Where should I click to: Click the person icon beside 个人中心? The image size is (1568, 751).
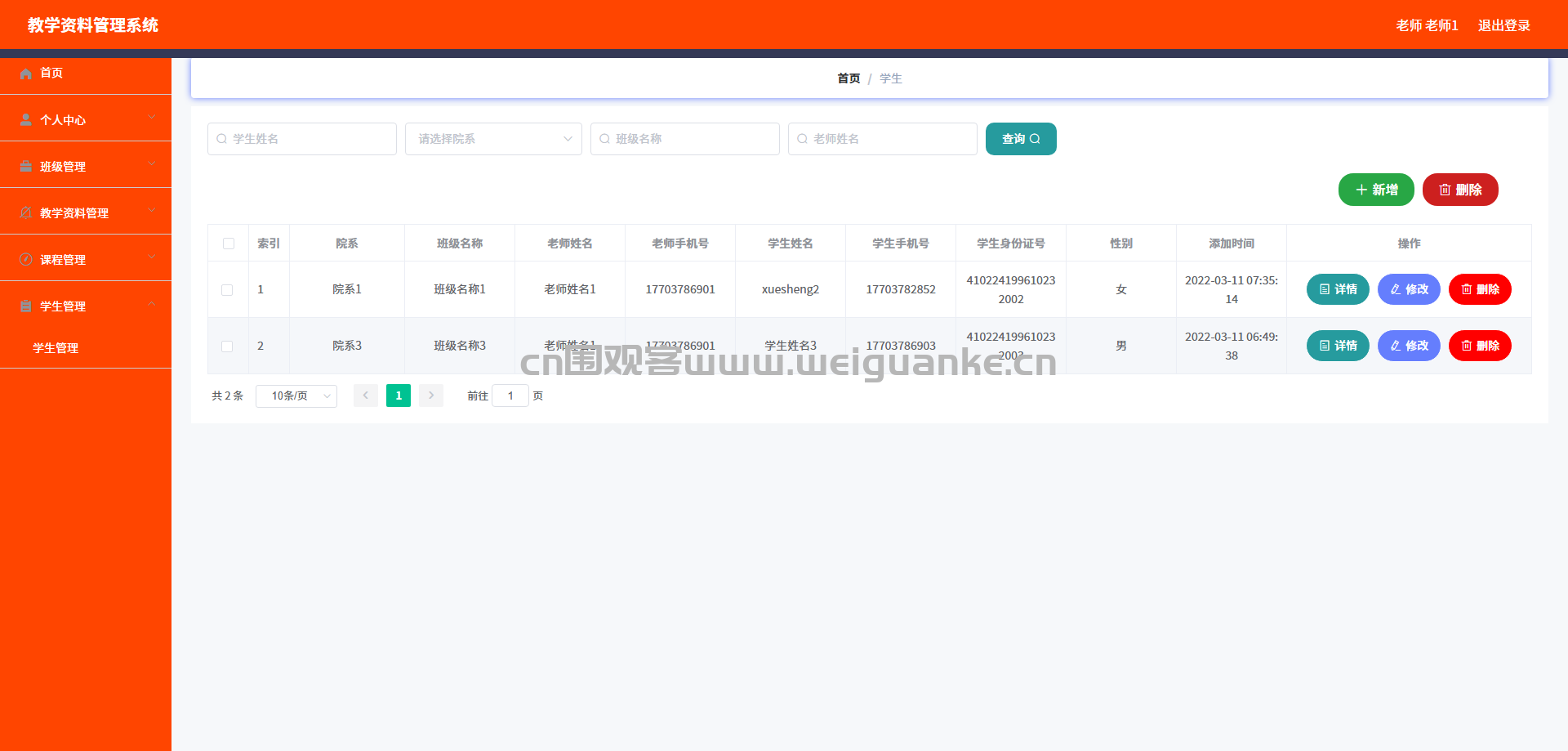(x=25, y=119)
